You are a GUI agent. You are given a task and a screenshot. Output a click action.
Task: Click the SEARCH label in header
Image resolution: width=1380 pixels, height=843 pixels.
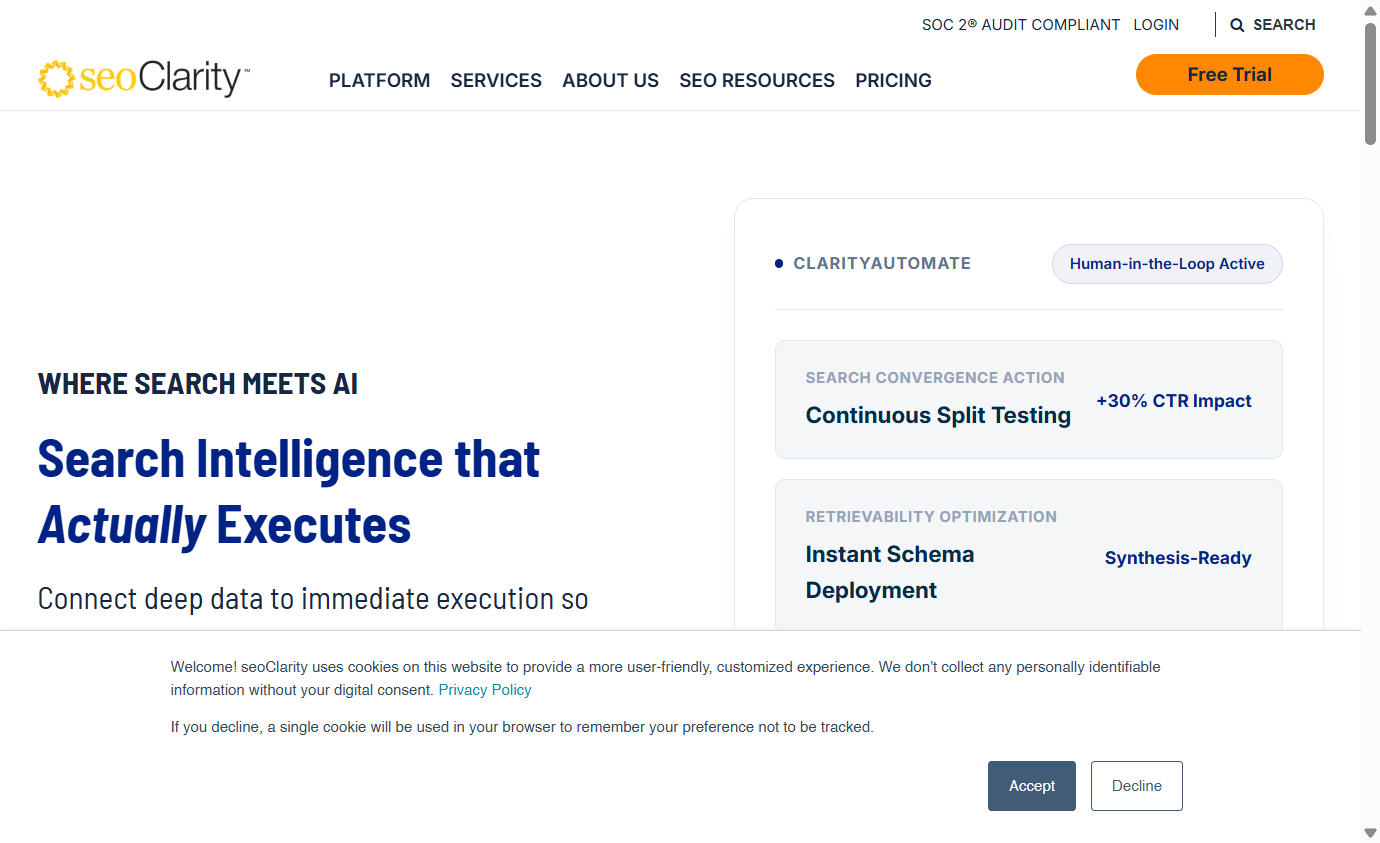point(1284,25)
